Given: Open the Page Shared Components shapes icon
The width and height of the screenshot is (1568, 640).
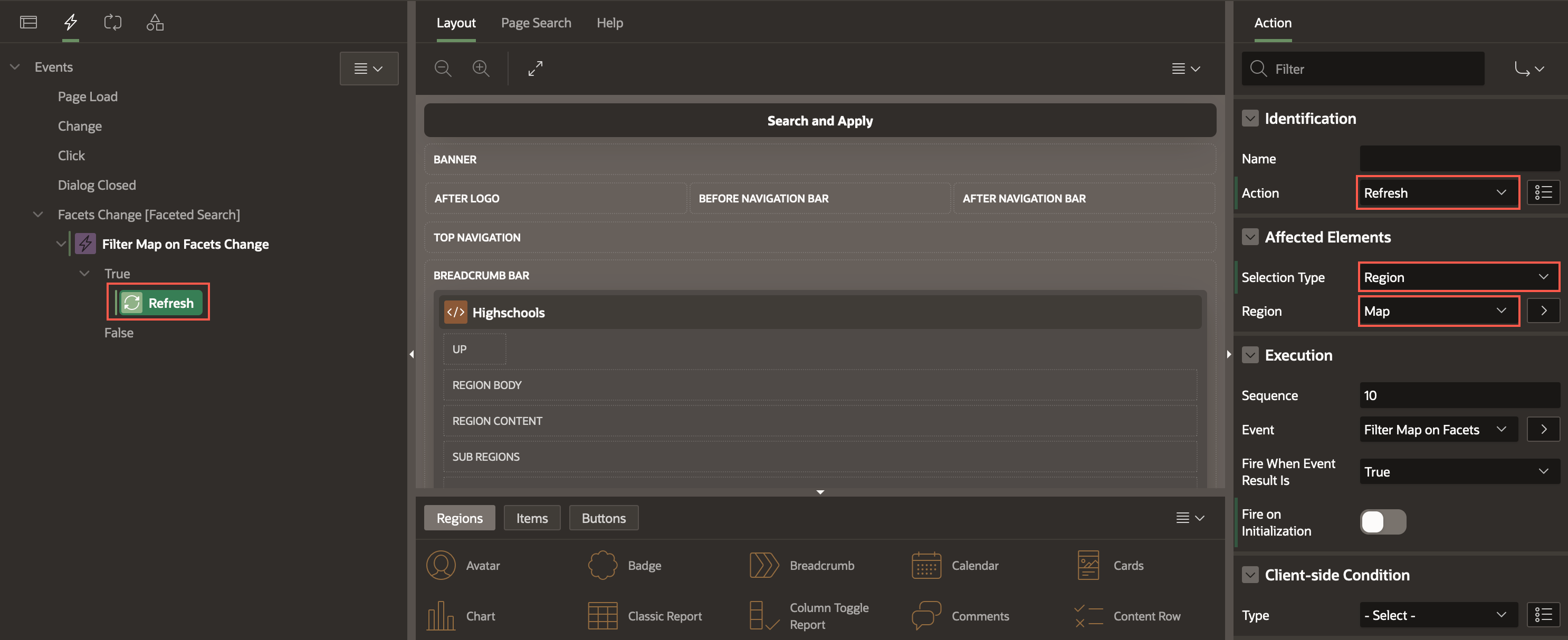Looking at the screenshot, I should [154, 22].
